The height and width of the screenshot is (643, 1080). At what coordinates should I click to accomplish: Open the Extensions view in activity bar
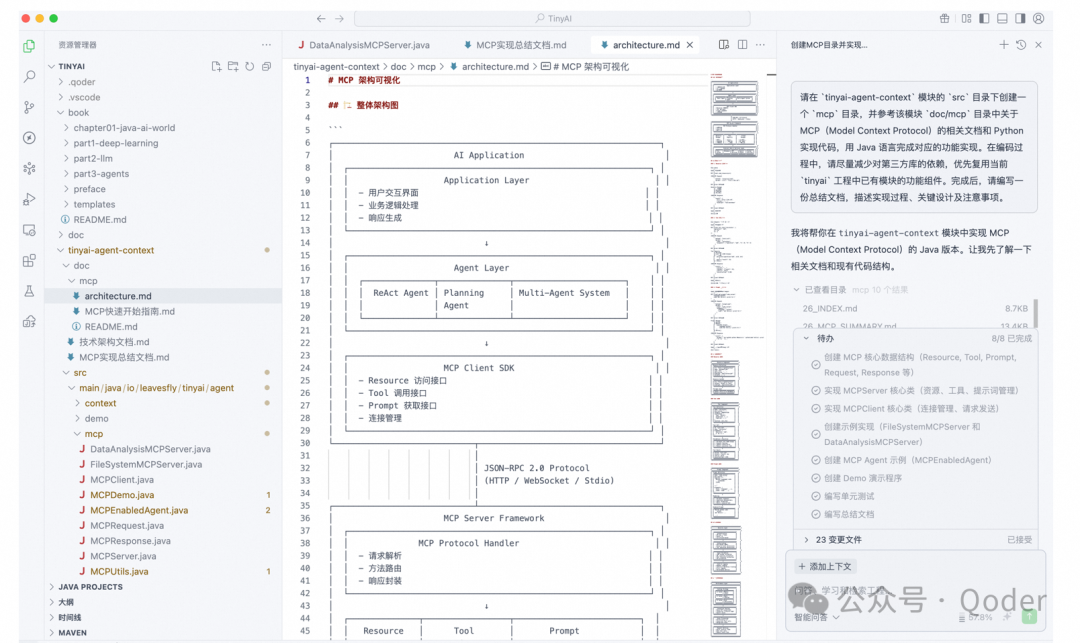[x=29, y=261]
